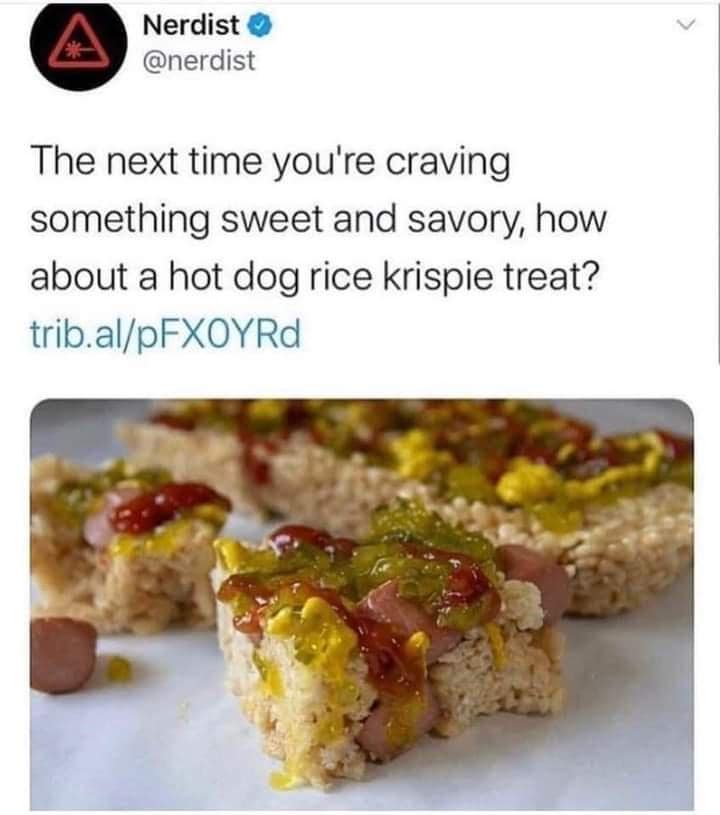
Task: Click the blue verified badge
Action: pyautogui.click(x=262, y=25)
